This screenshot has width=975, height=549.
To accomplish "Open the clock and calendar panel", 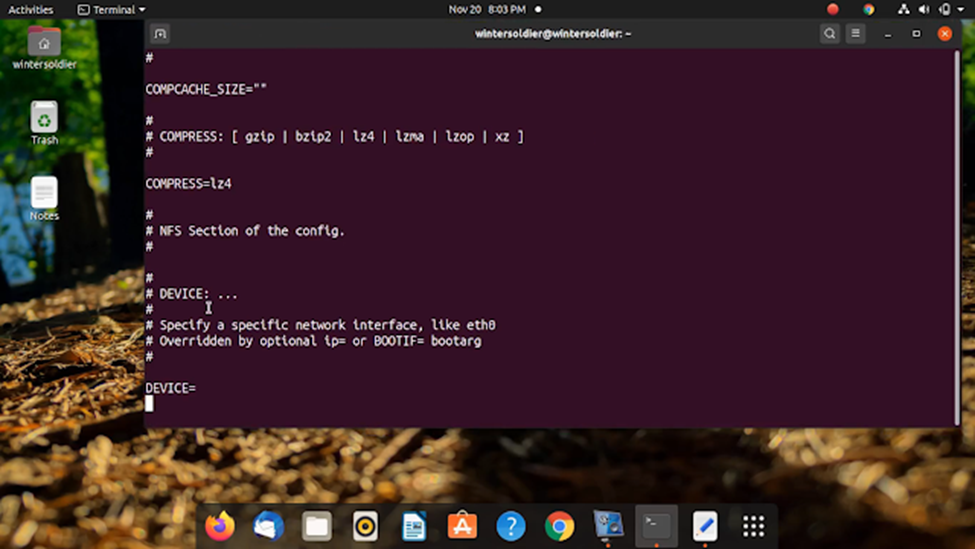I will (487, 9).
